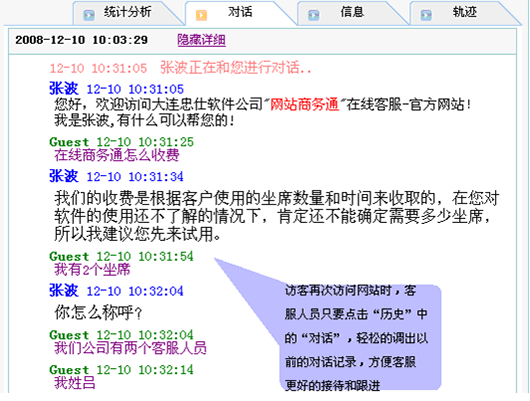Viewport: 530px width, 401px height.
Task: Click the orange icon on 对话 tab
Action: click(201, 15)
